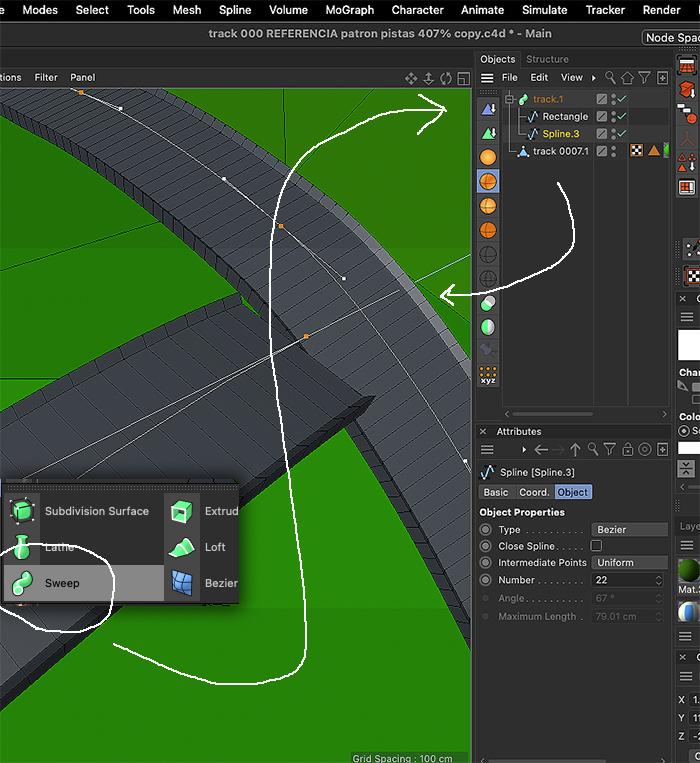Click Object Manager scroll left arrow

click(507, 414)
